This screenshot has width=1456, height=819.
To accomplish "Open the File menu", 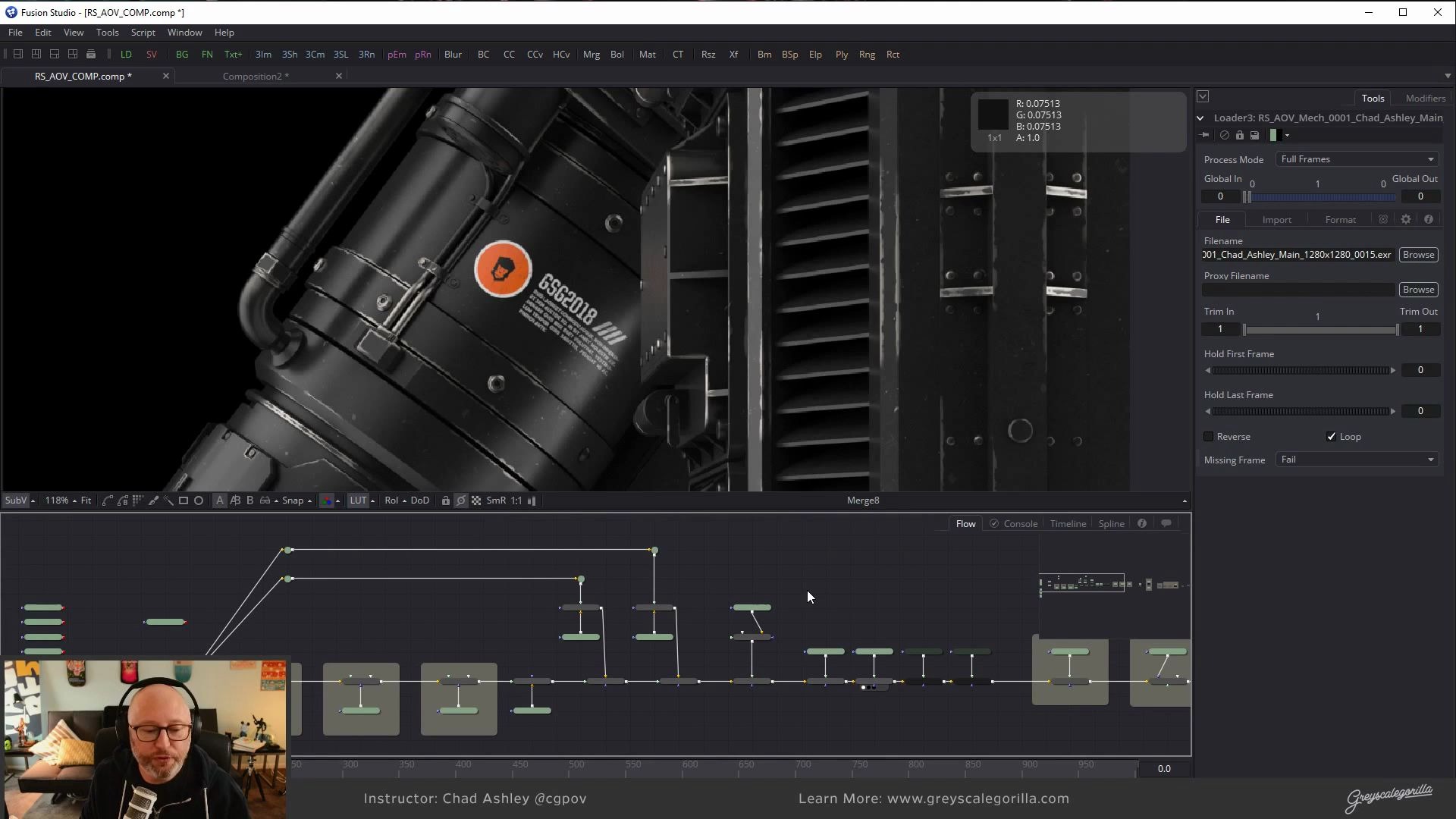I will pos(15,33).
